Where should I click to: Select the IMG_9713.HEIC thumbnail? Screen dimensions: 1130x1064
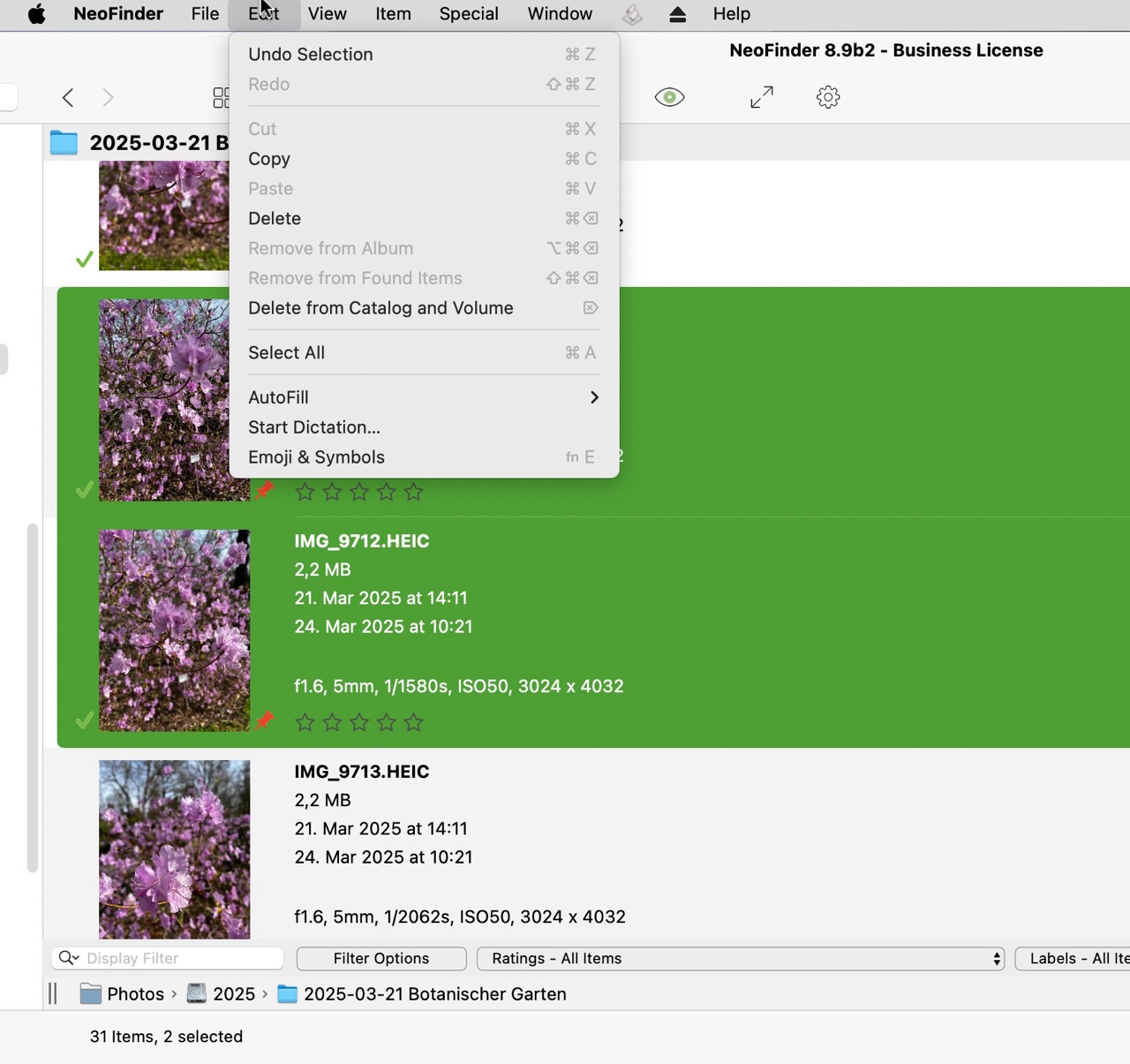pos(174,848)
